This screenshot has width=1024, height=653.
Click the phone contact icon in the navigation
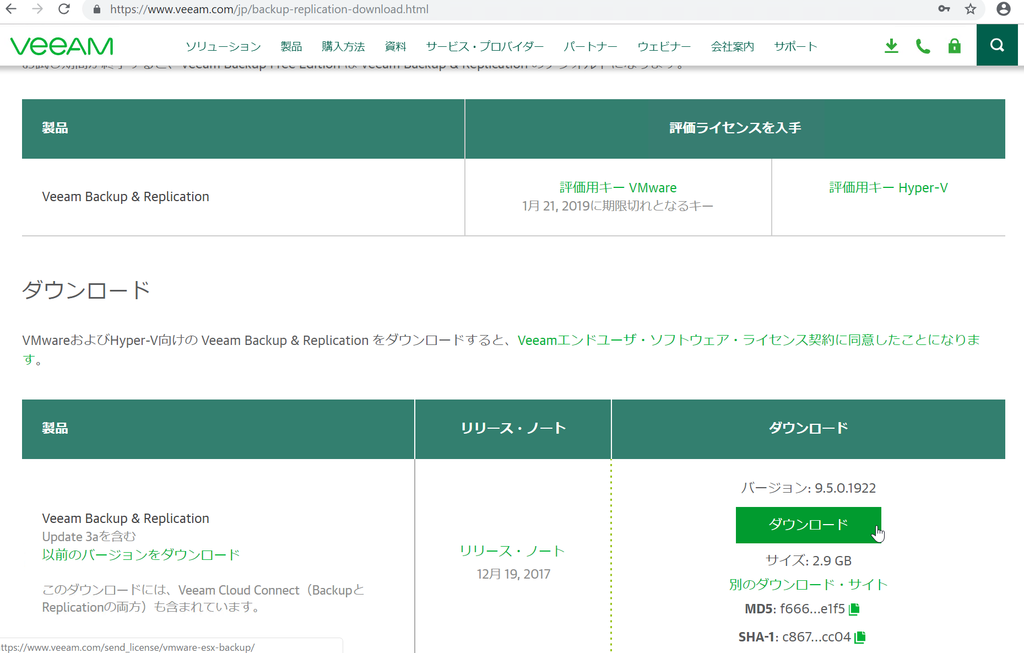coord(922,45)
